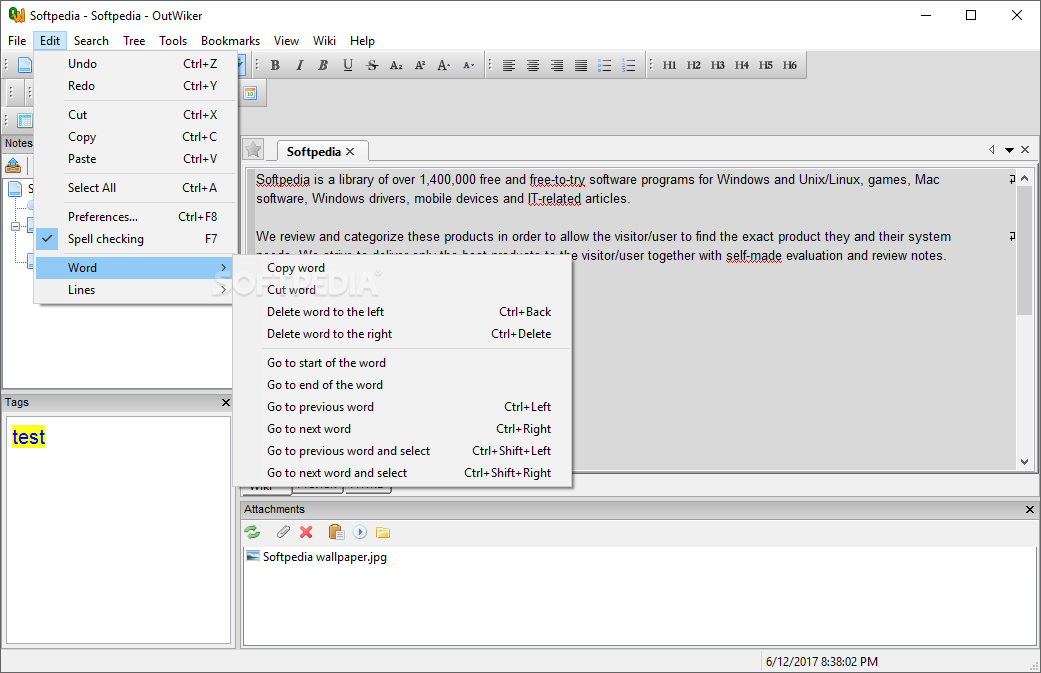1041x673 pixels.
Task: Close the Attachments panel
Action: tap(1030, 509)
